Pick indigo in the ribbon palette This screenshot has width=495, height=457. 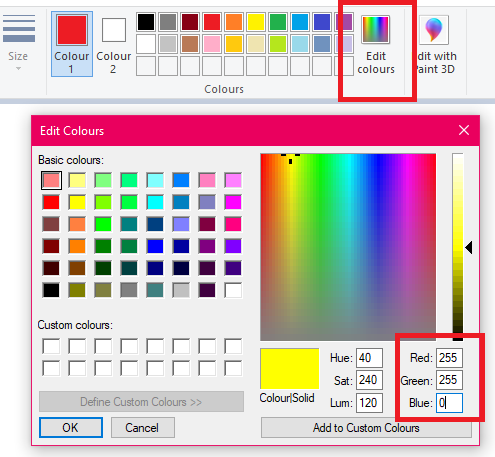(x=322, y=22)
